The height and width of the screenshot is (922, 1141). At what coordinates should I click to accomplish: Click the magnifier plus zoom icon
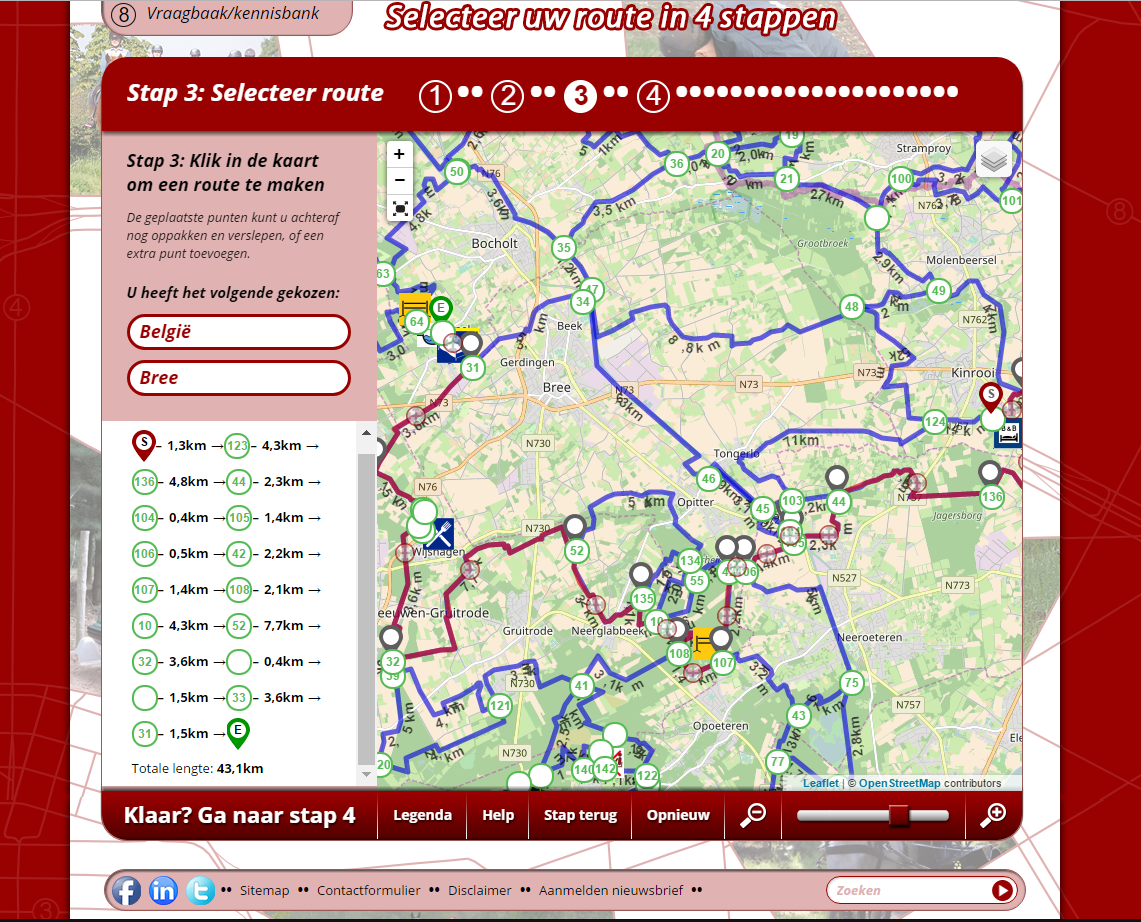pos(992,815)
